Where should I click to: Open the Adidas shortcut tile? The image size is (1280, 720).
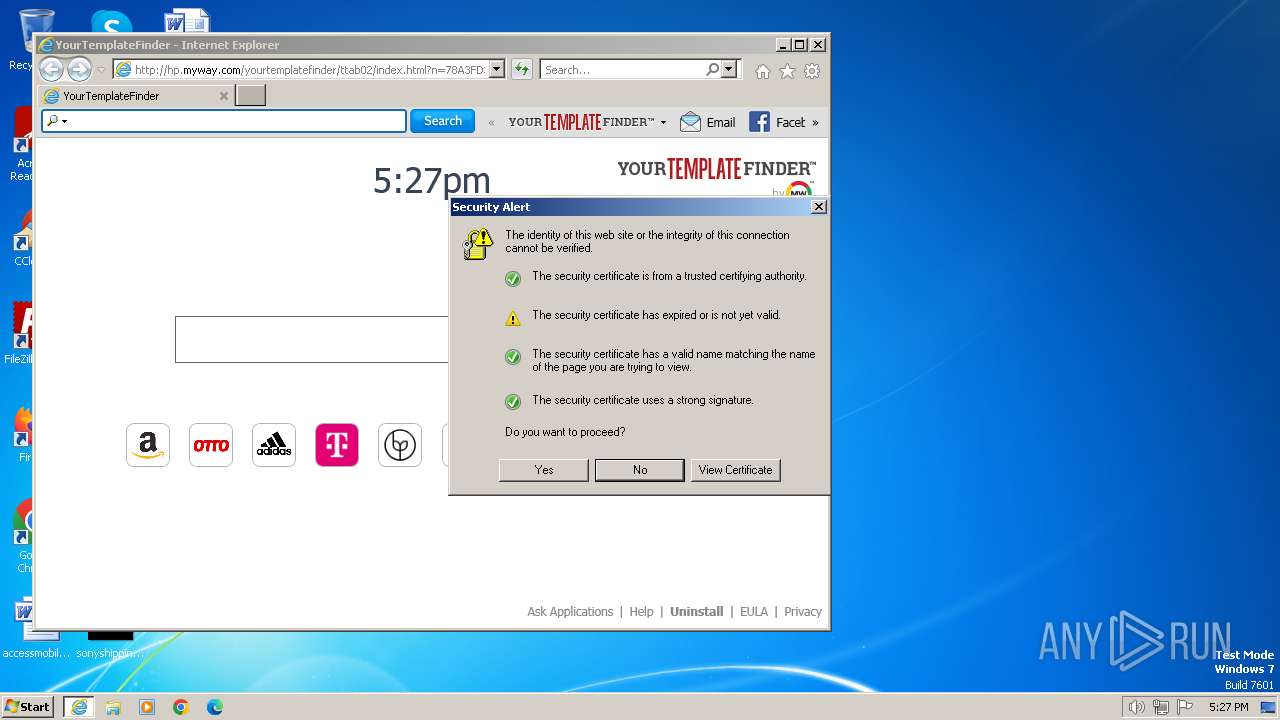[274, 445]
